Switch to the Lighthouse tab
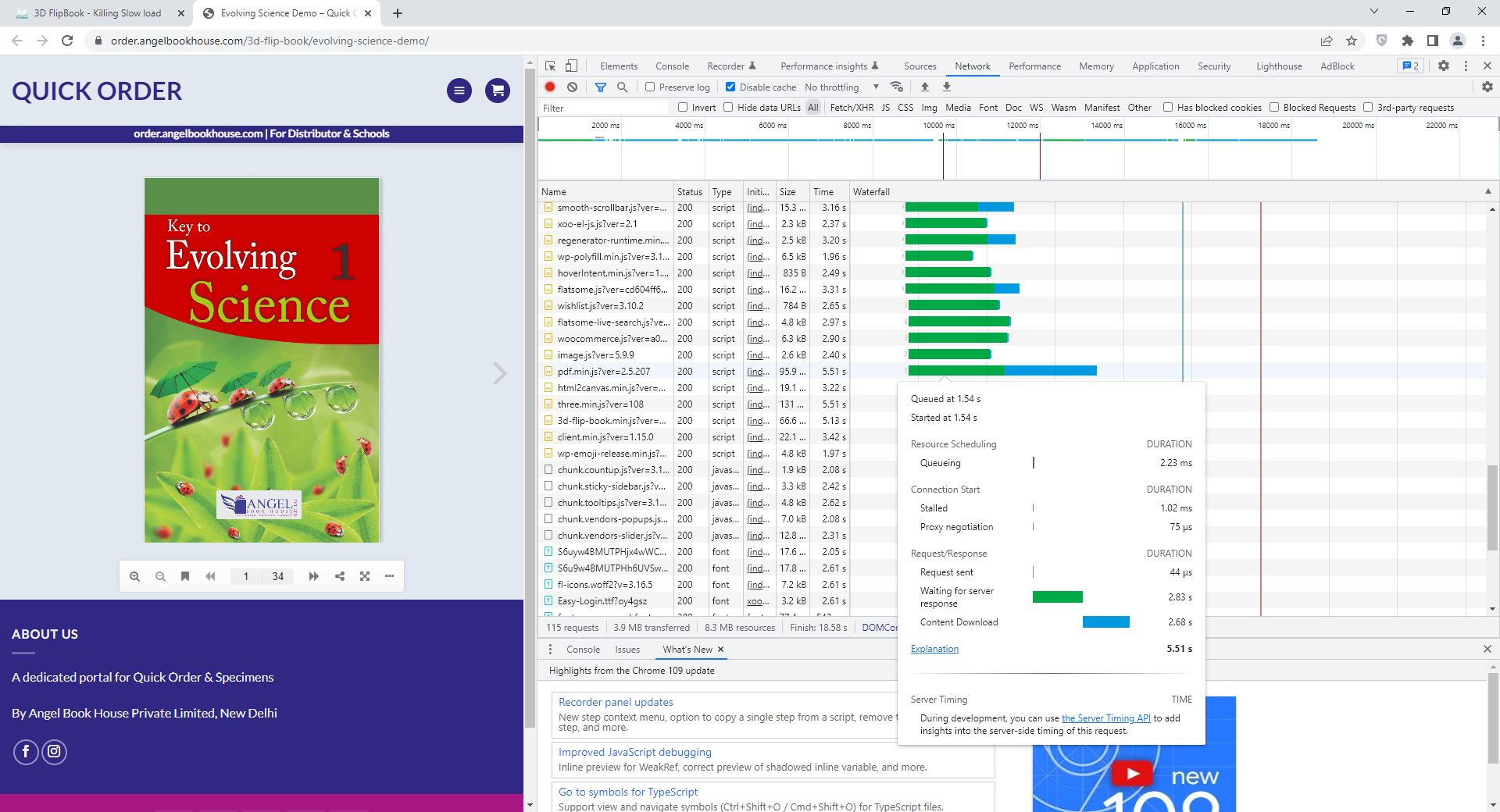 1279,66
